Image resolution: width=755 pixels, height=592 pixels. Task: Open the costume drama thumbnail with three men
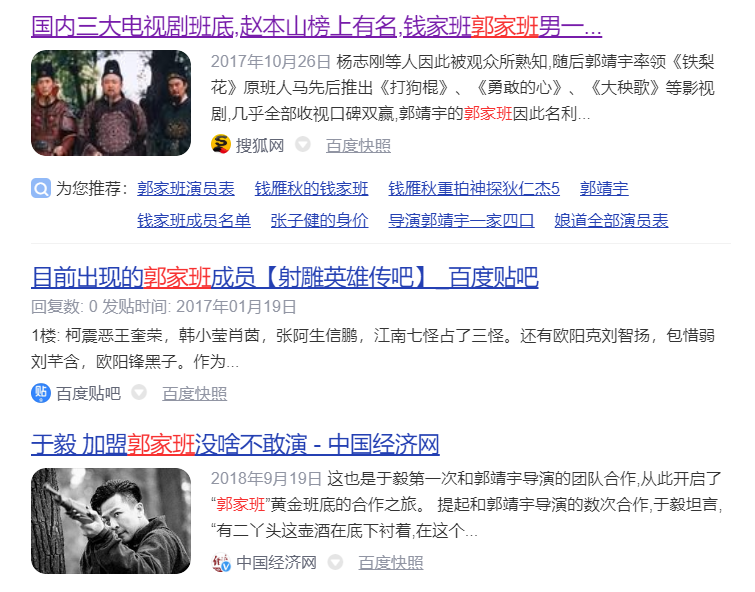tap(111, 103)
